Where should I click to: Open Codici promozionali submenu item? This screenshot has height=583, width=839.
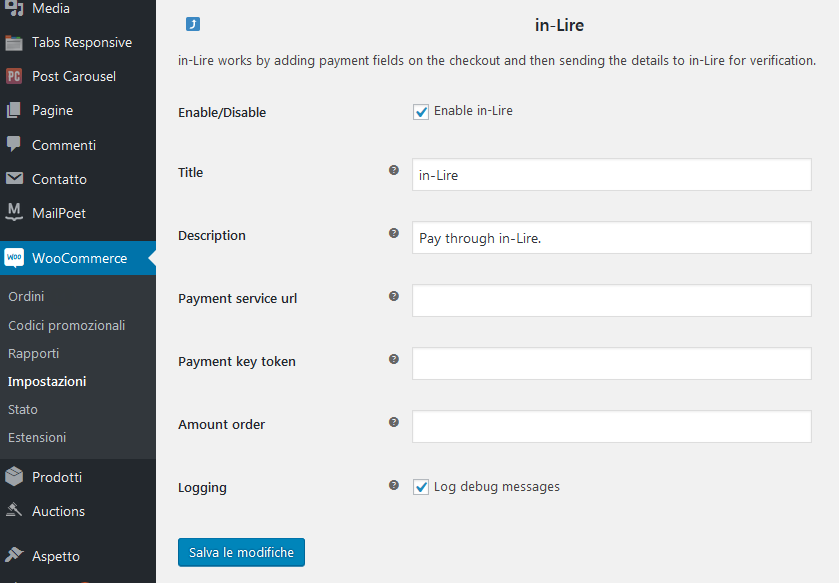tap(66, 325)
